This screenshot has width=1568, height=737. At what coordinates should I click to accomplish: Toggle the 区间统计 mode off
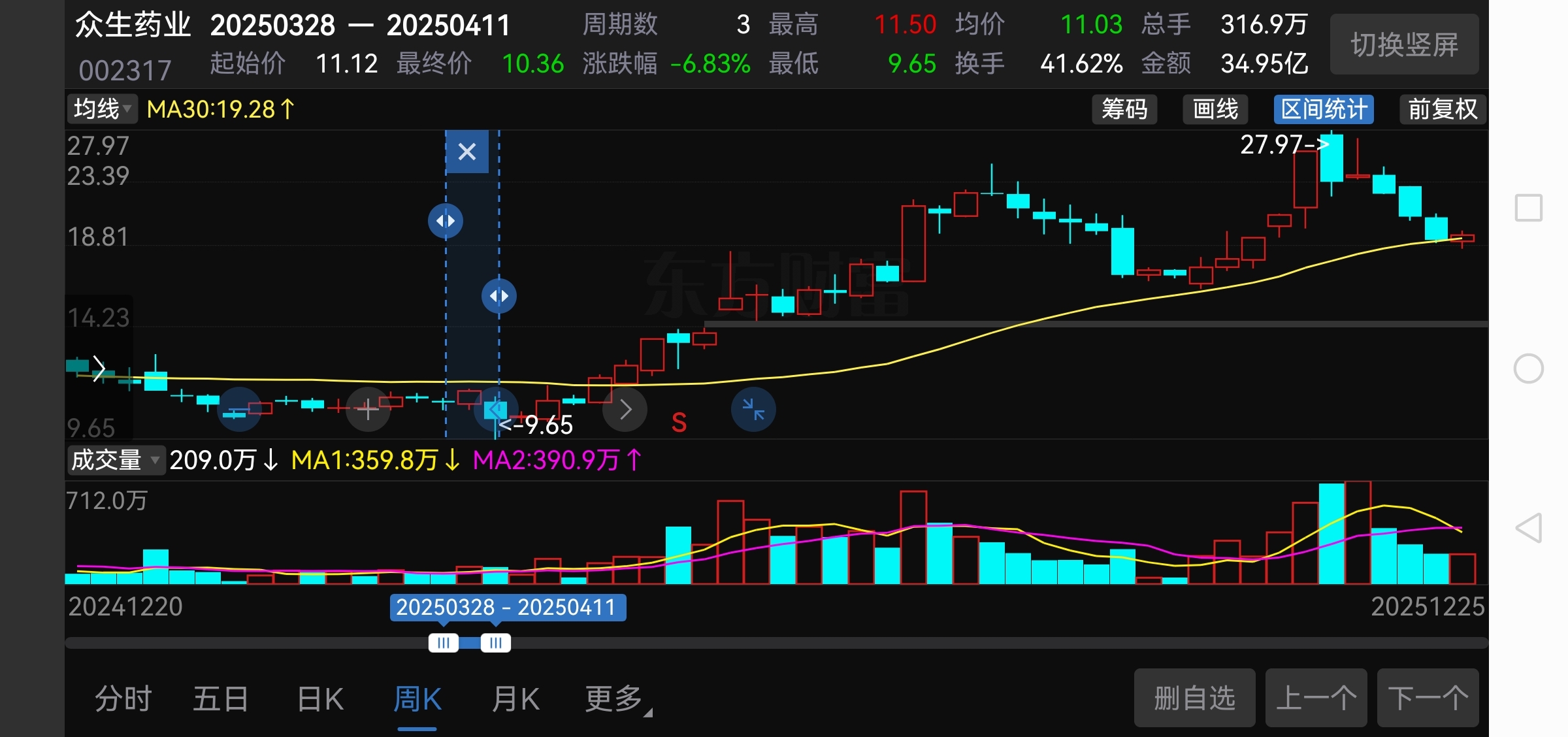click(x=1323, y=109)
